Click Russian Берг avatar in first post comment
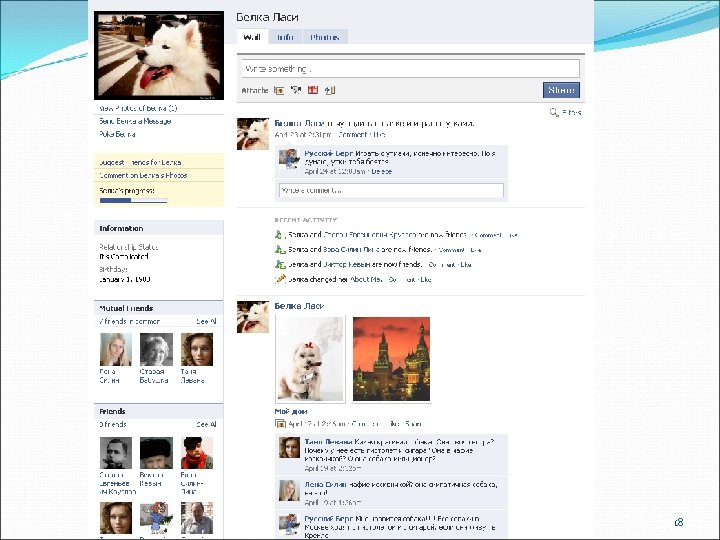The height and width of the screenshot is (540, 720). tap(289, 159)
